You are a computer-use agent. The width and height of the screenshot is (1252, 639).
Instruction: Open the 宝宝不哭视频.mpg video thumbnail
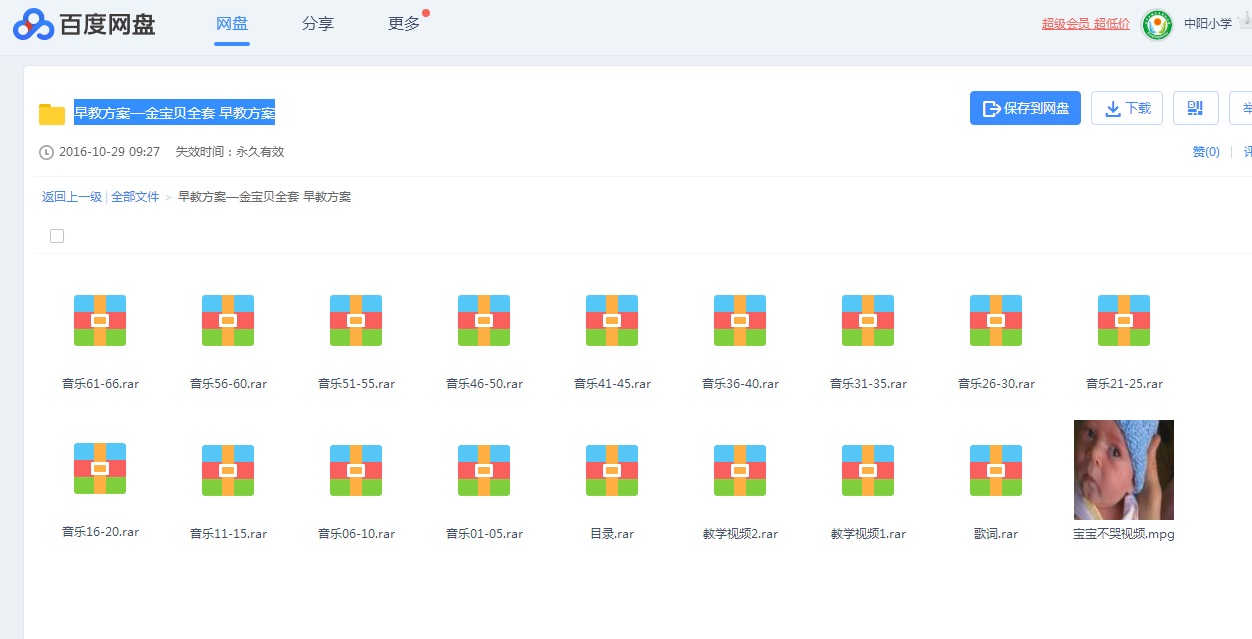coord(1123,470)
